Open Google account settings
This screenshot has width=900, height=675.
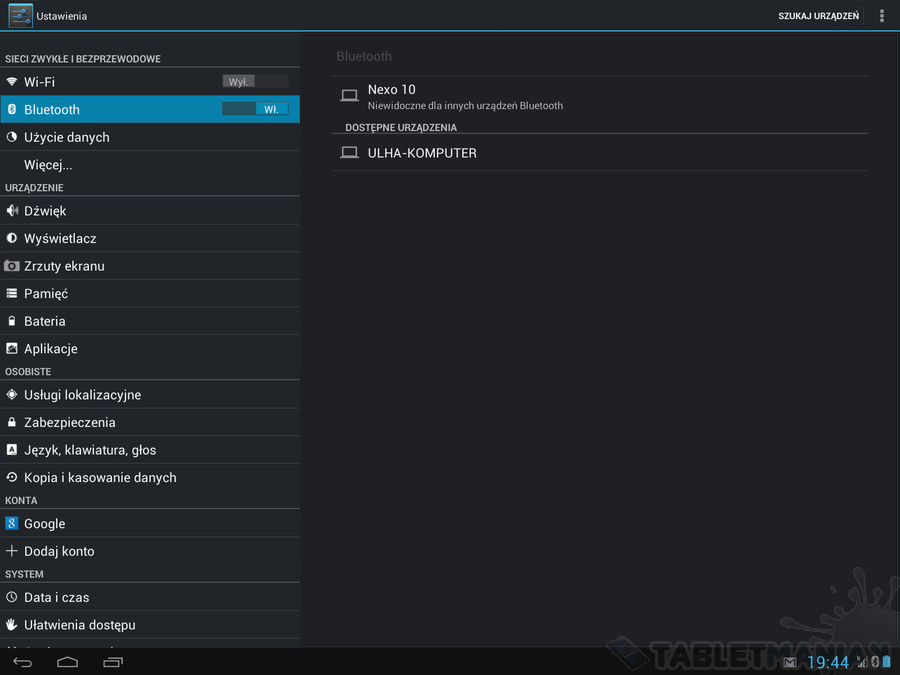[x=150, y=523]
